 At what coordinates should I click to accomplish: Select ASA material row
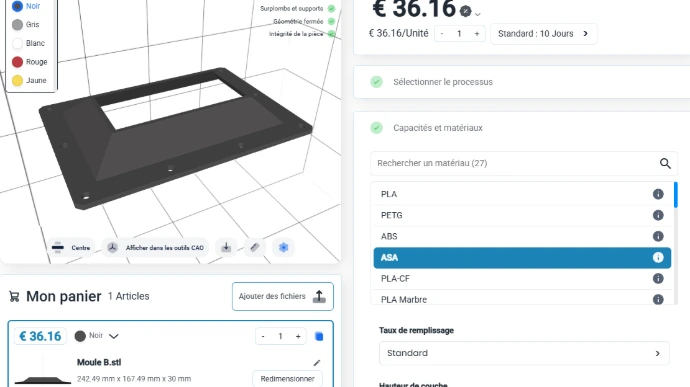pyautogui.click(x=522, y=258)
